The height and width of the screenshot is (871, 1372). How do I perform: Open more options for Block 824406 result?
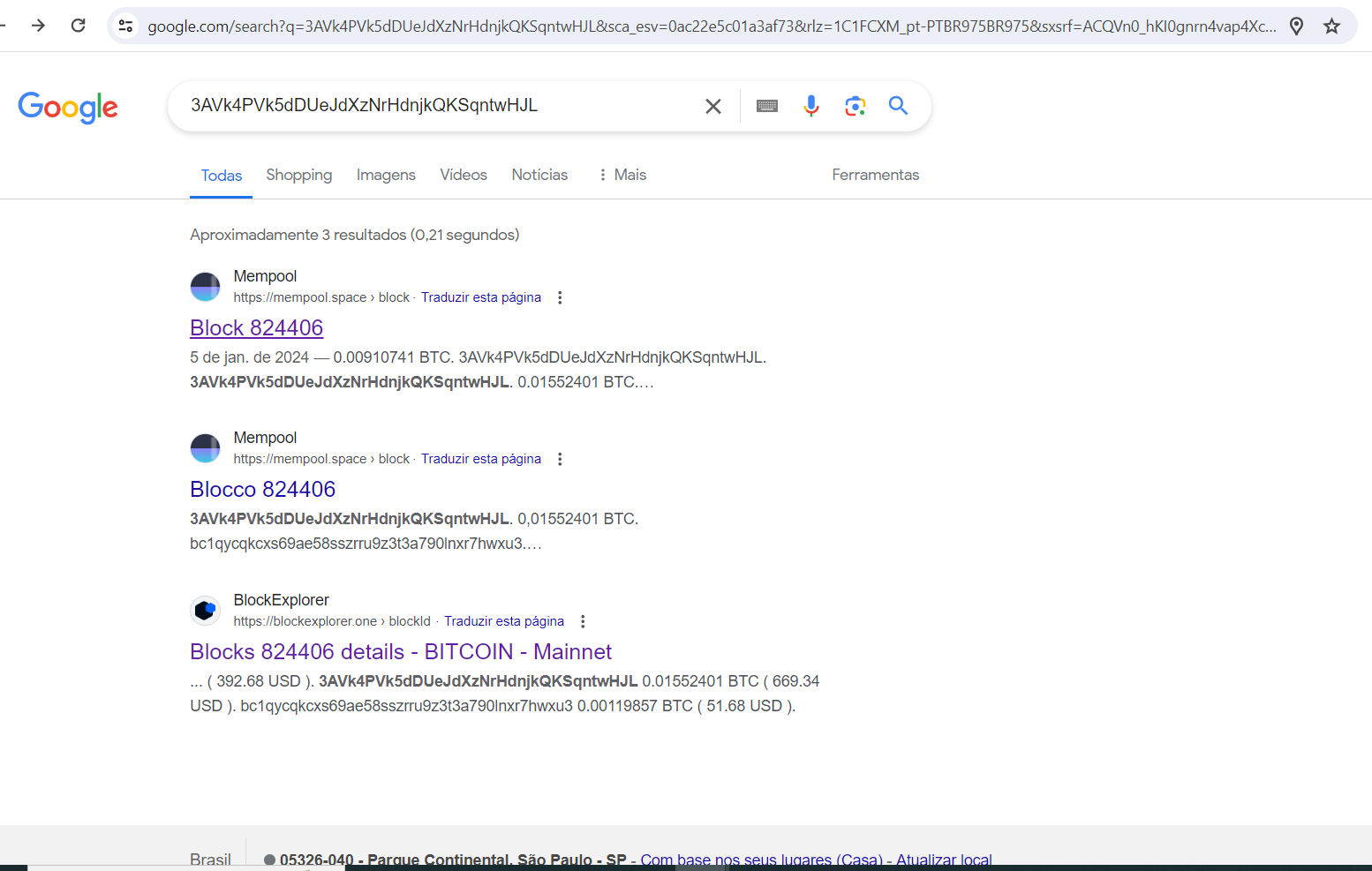pos(560,297)
